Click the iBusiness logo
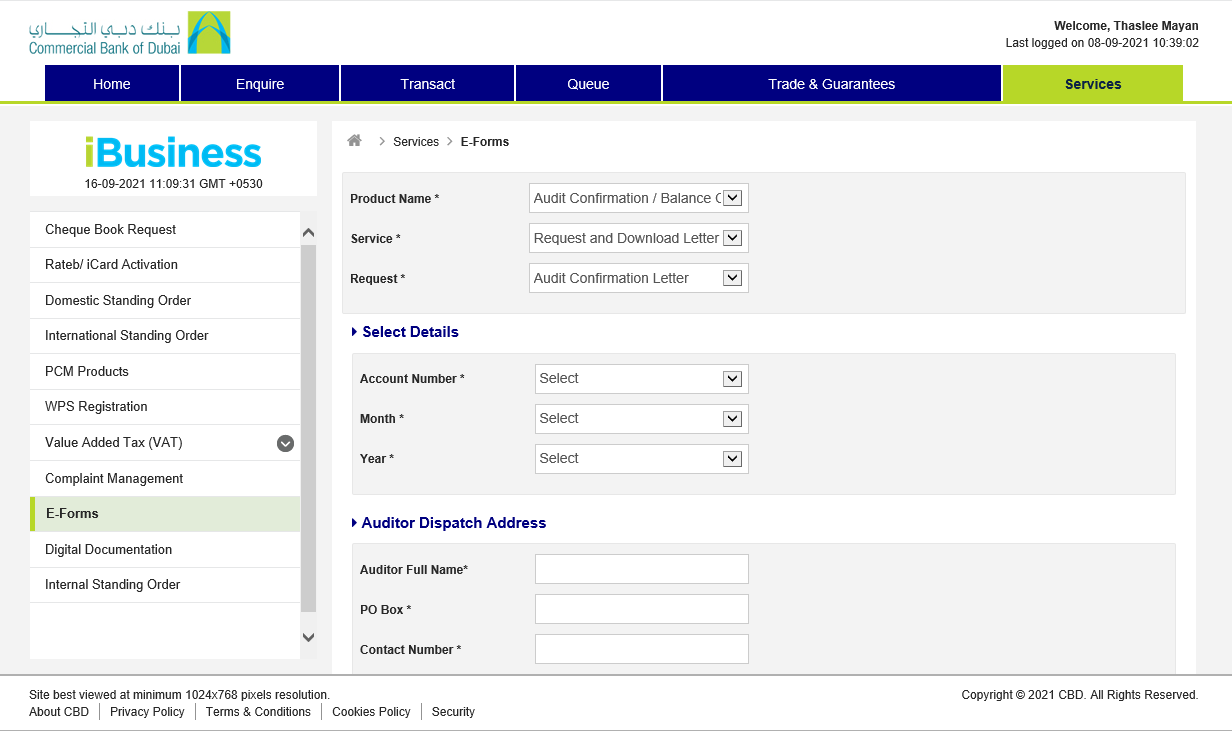Viewport: 1232px width, 732px height. click(173, 153)
